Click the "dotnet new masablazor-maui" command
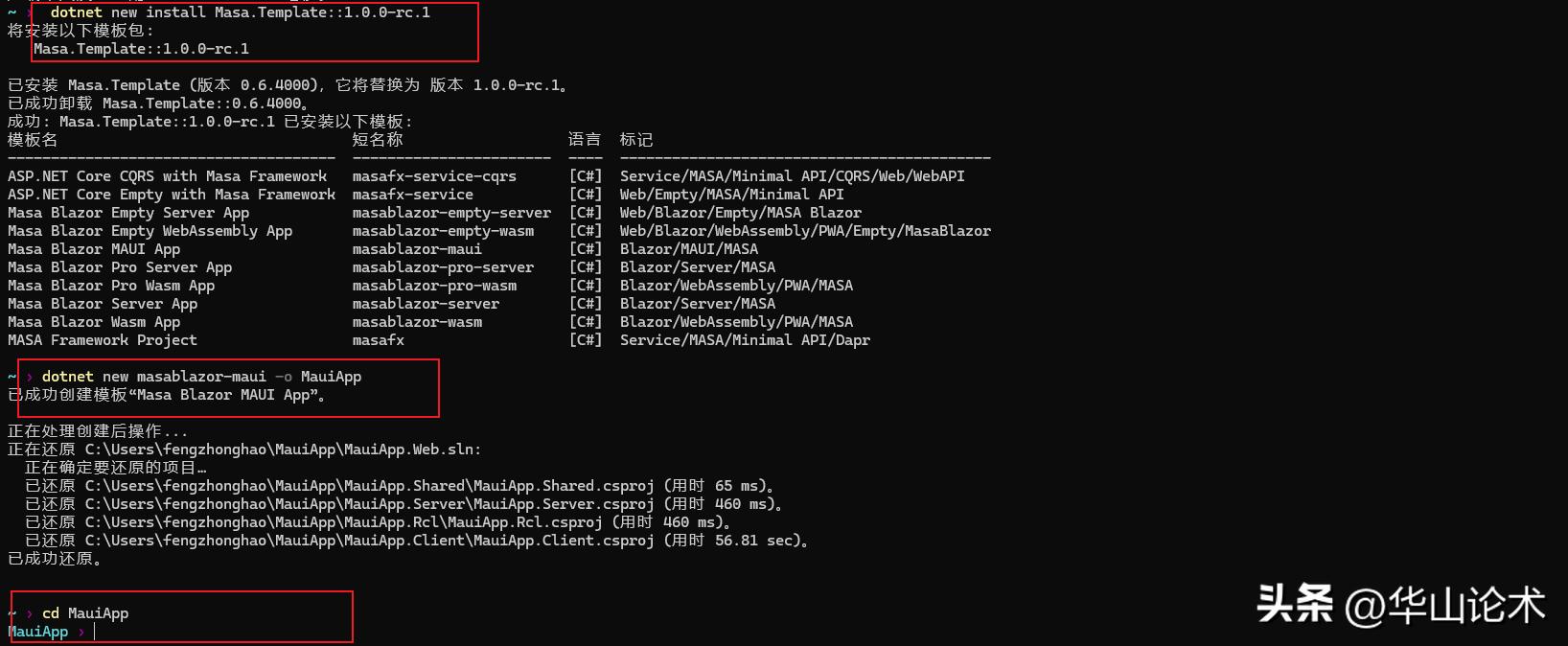The height and width of the screenshot is (646, 1568). pos(201,377)
